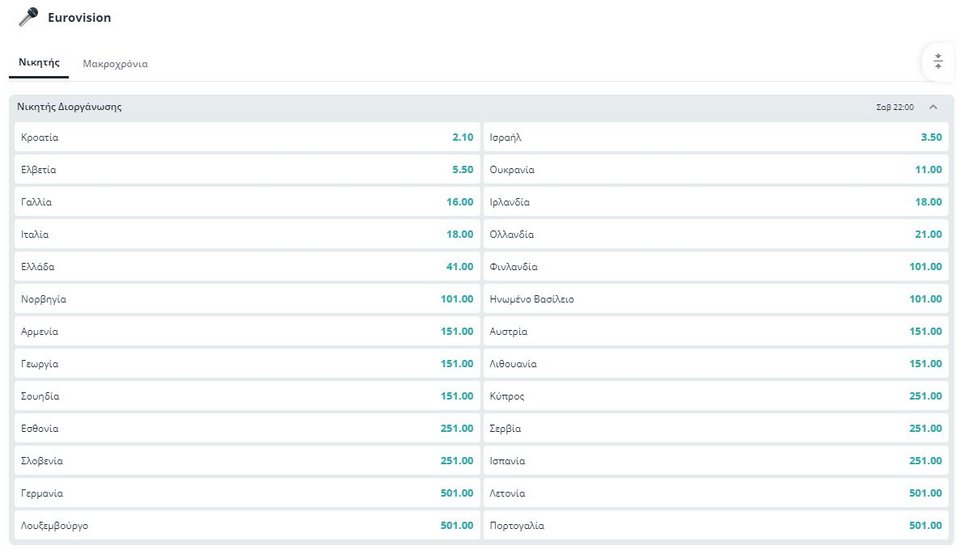Collapse the Νικητής Διοργάνωσης section chevron

(933, 107)
